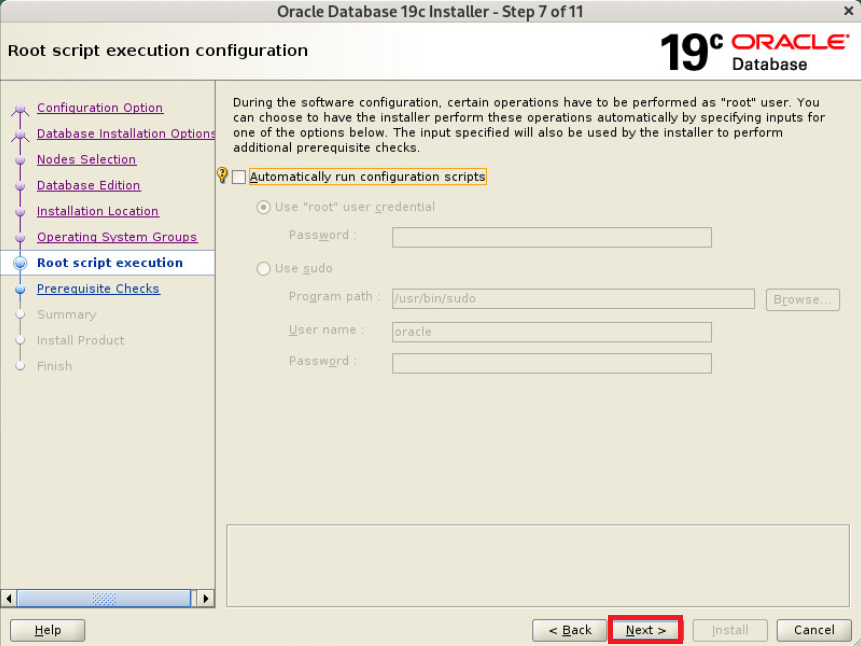Click the root user Password field
Image resolution: width=861 pixels, height=646 pixels.
point(552,237)
